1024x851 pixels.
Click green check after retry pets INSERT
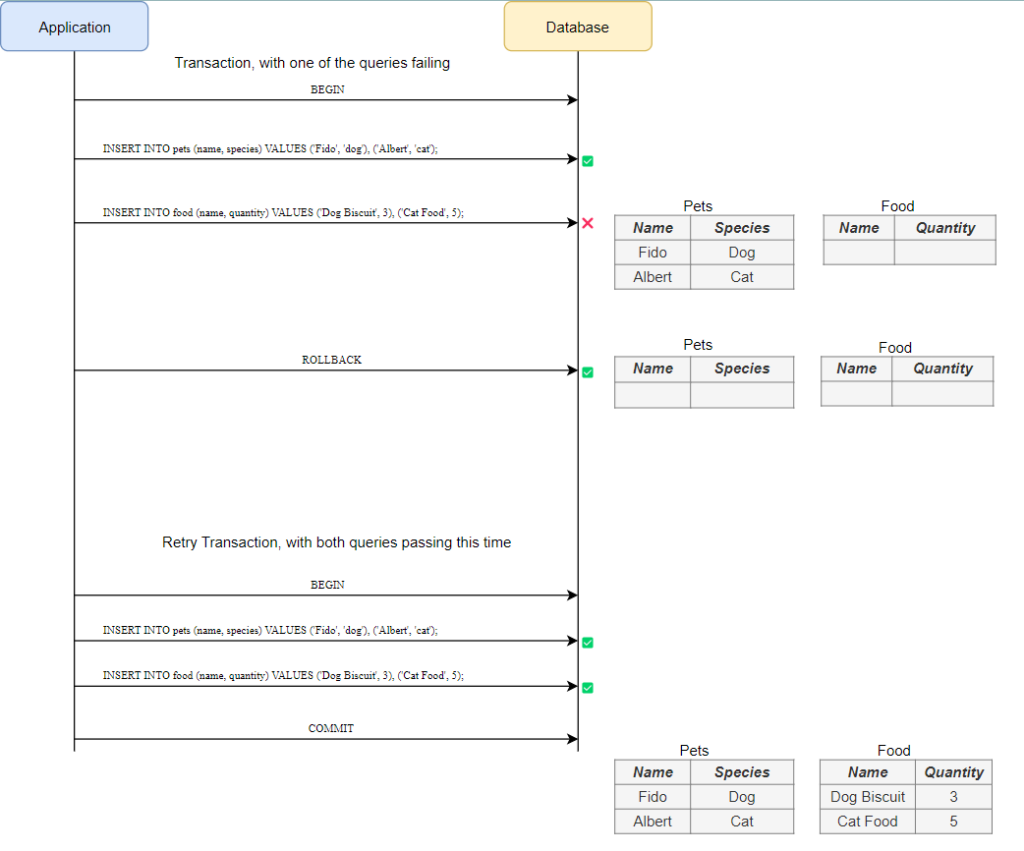coord(588,642)
